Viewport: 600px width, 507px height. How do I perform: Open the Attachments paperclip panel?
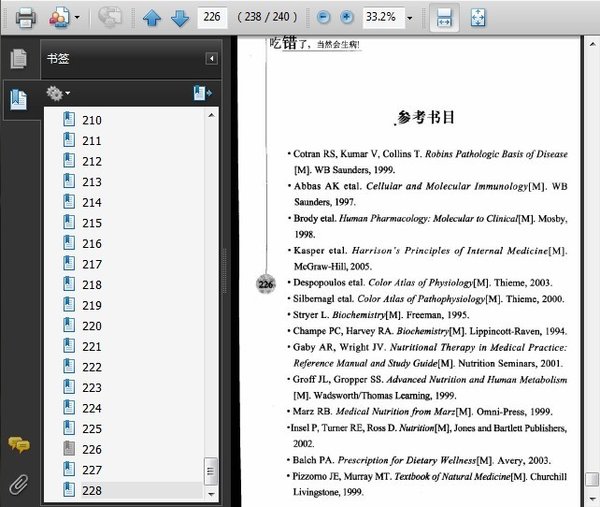(18, 484)
